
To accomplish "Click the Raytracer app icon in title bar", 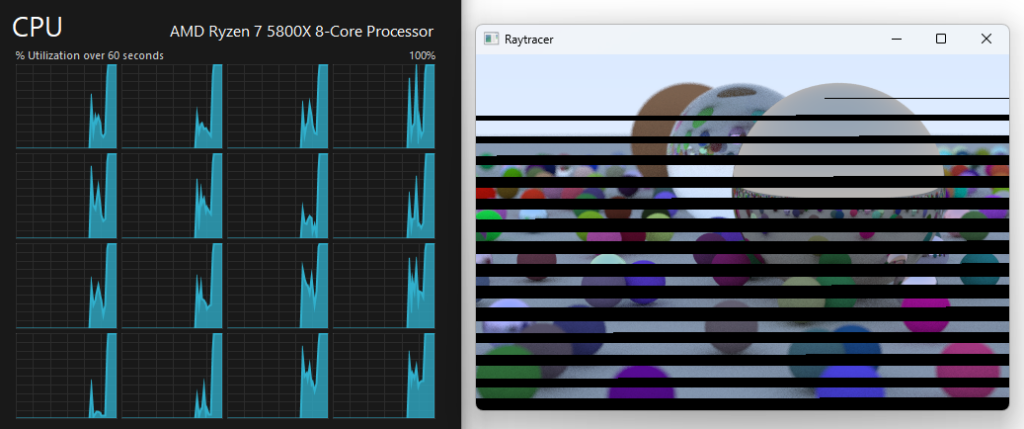I will tap(490, 39).
